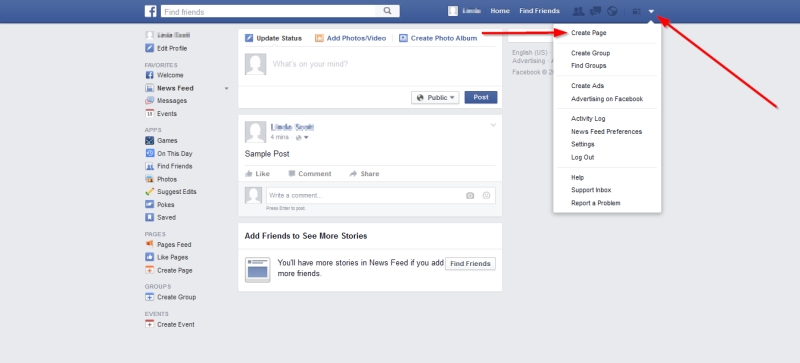Switch to Add Photos/Video tab
Viewport: 800px width, 363px height.
351,38
